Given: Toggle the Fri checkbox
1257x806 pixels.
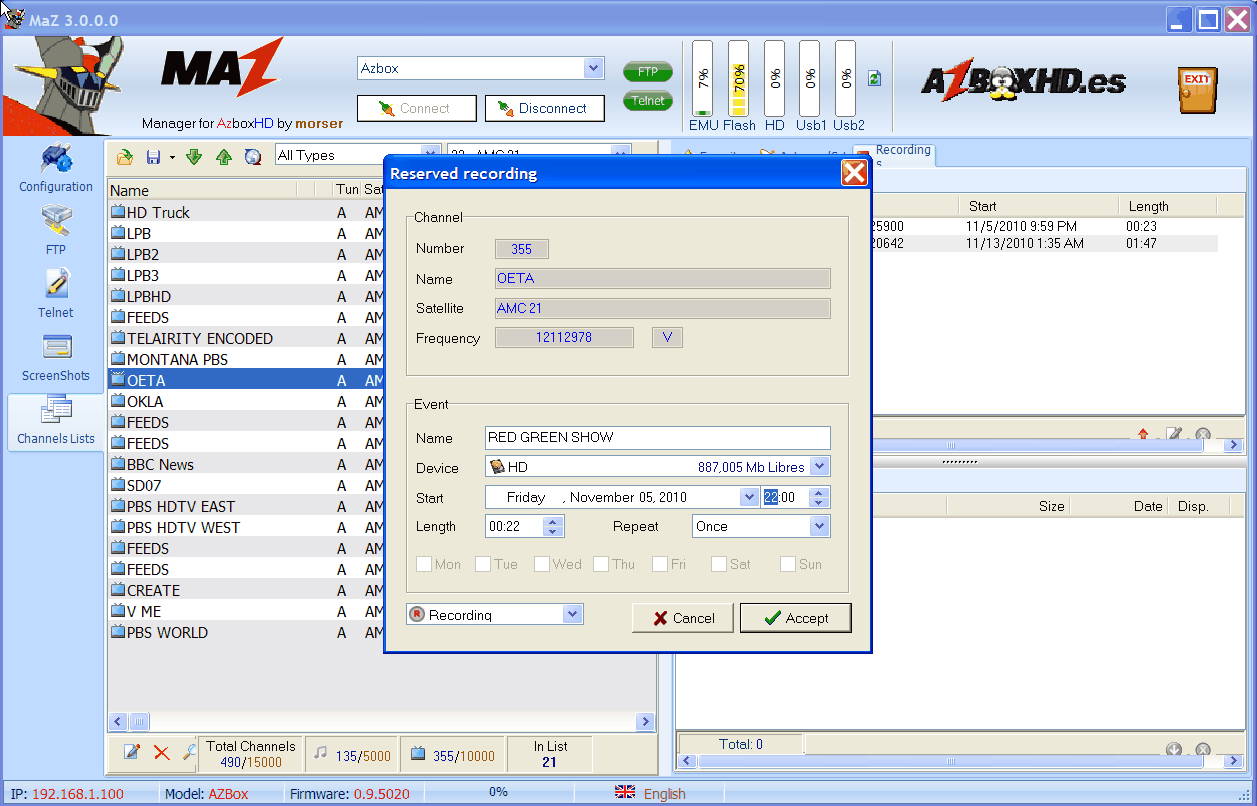Looking at the screenshot, I should 660,564.
